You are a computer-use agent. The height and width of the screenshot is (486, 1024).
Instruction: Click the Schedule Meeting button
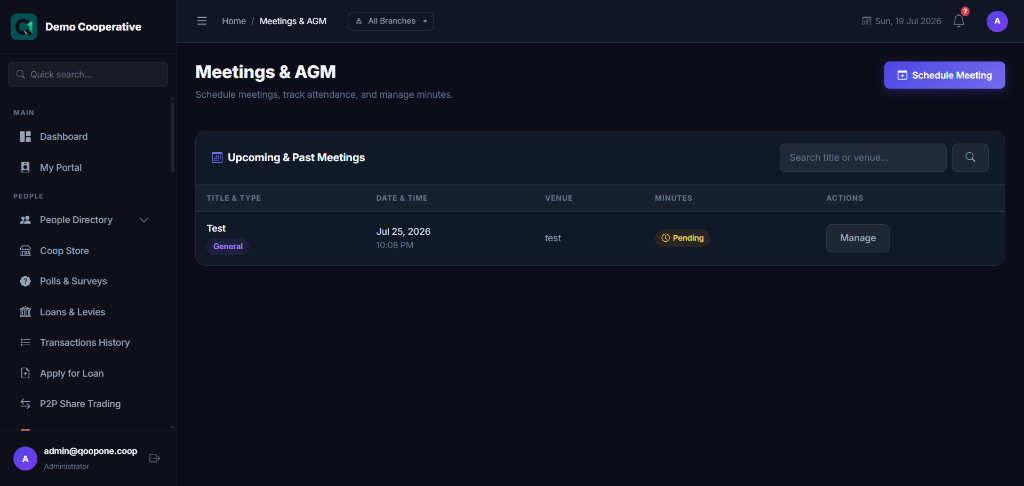coord(944,75)
